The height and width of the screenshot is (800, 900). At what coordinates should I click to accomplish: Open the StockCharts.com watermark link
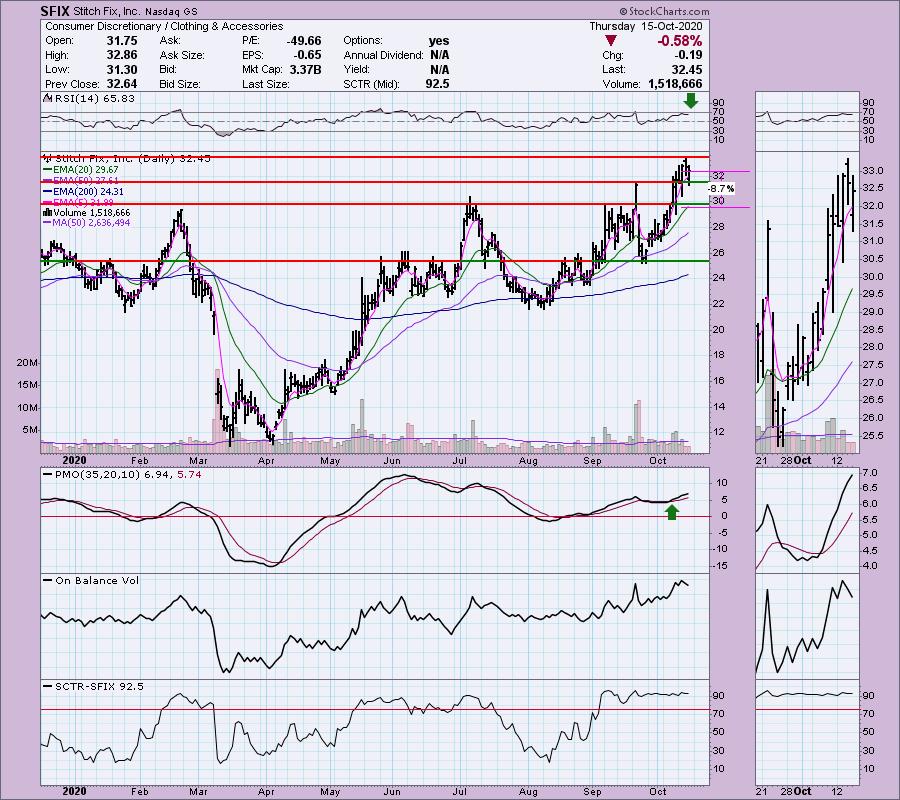coord(664,11)
